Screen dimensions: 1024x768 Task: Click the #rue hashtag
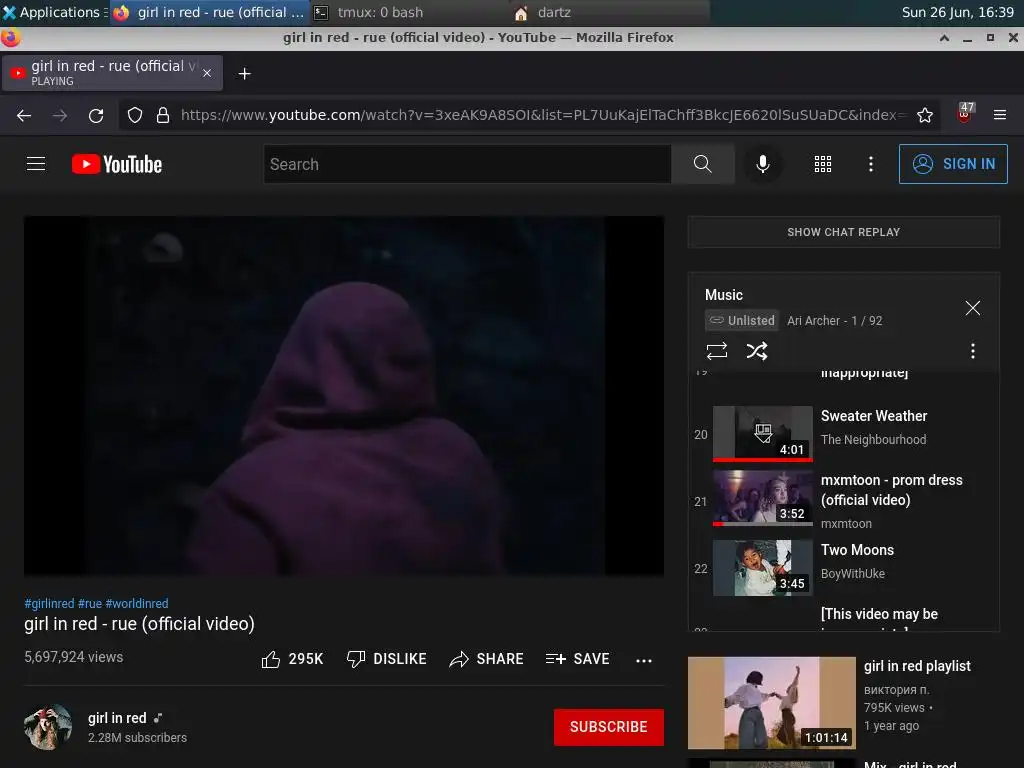coord(89,603)
